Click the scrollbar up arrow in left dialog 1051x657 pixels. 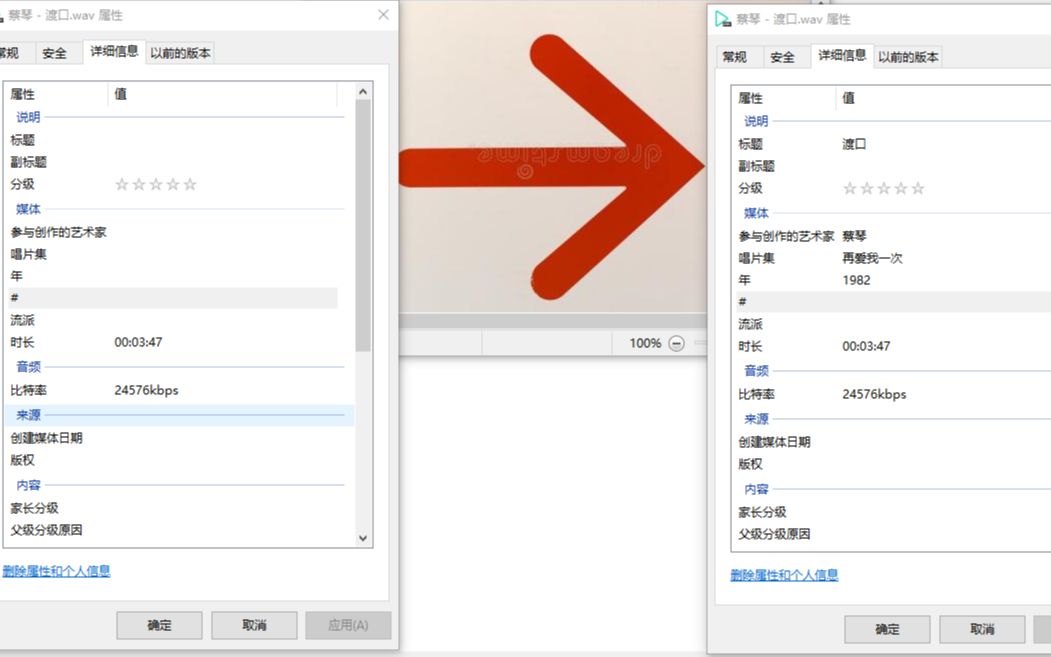click(363, 92)
